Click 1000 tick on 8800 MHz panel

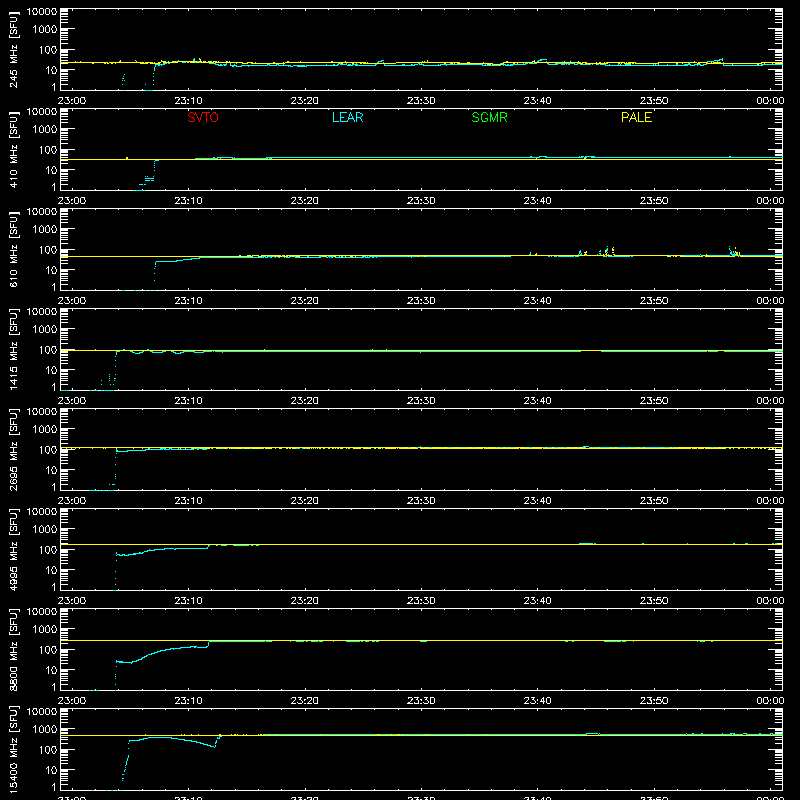(x=46, y=629)
